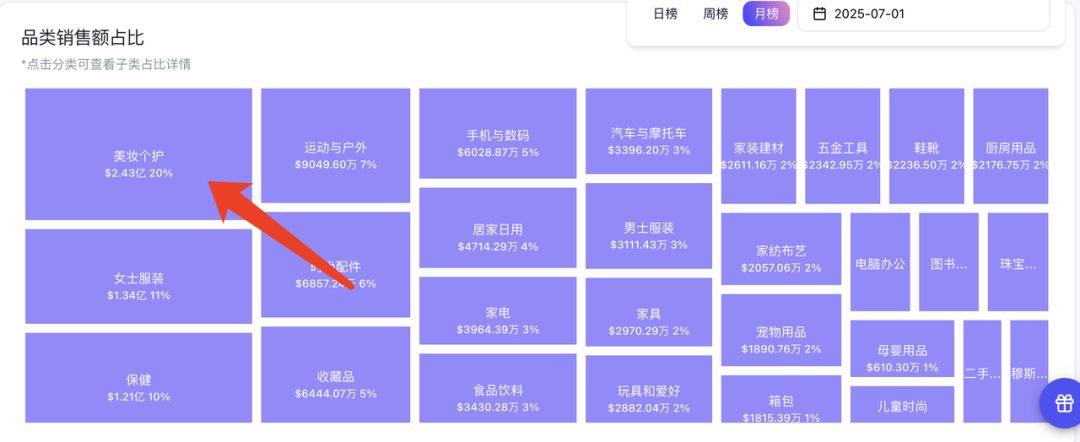1080x442 pixels.
Task: Select the 女士服装 treemap block
Action: pyautogui.click(x=138, y=277)
